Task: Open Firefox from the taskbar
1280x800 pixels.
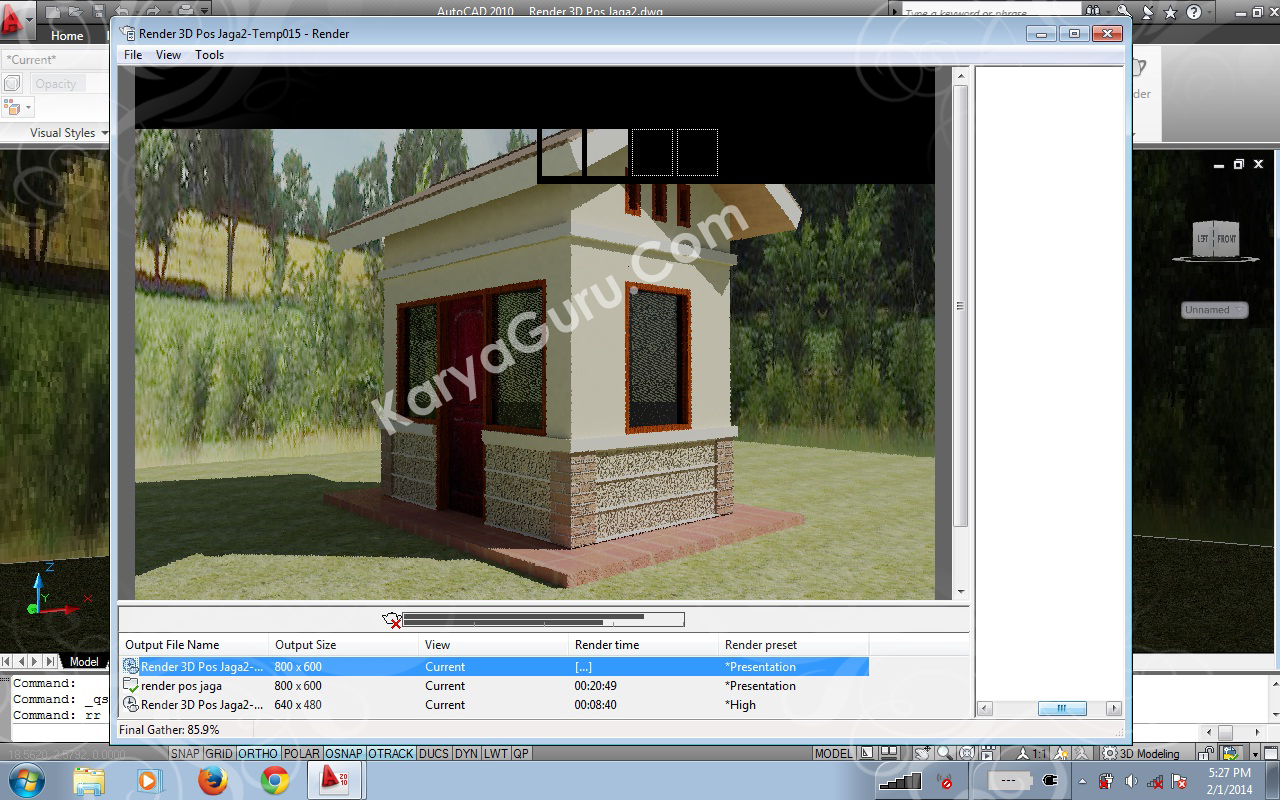Action: coord(212,780)
